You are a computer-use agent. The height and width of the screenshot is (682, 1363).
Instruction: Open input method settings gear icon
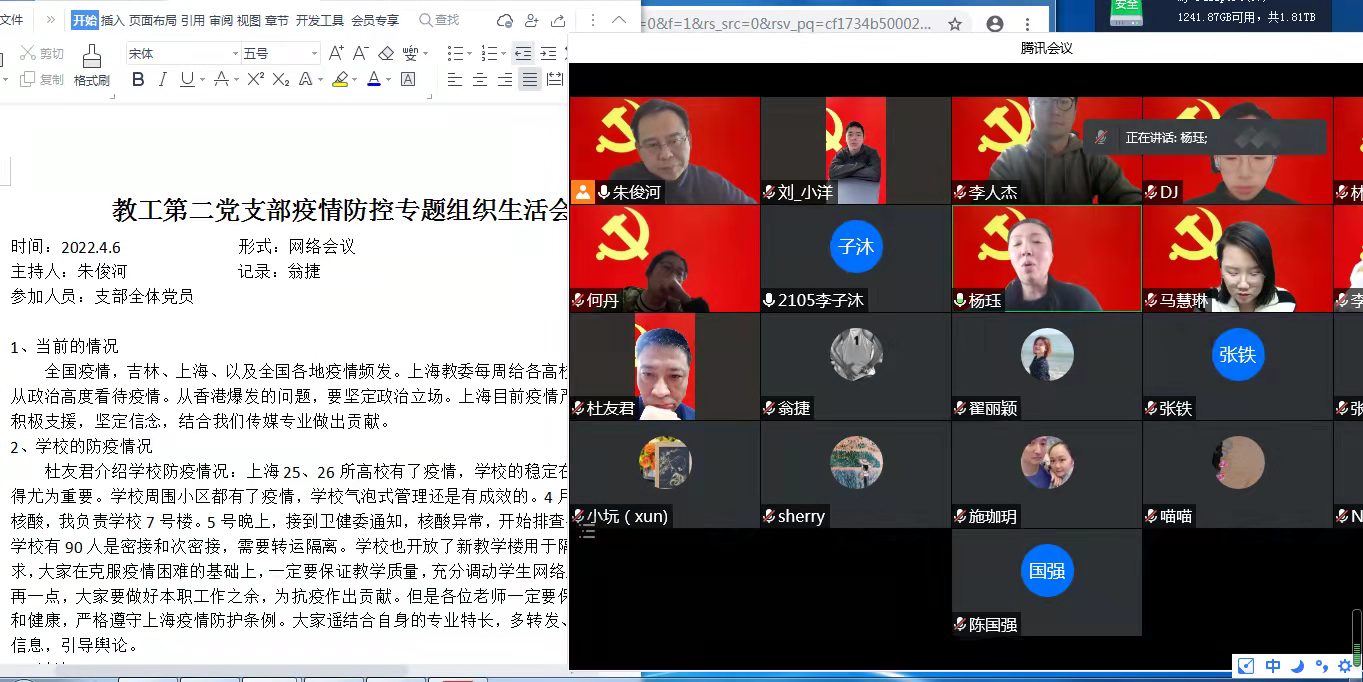[1345, 666]
